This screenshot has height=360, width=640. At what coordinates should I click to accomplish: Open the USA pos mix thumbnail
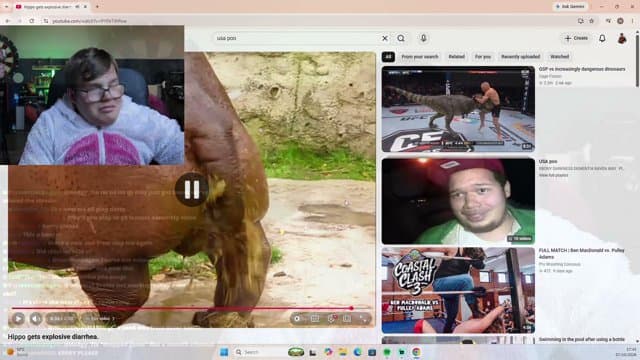[458, 201]
